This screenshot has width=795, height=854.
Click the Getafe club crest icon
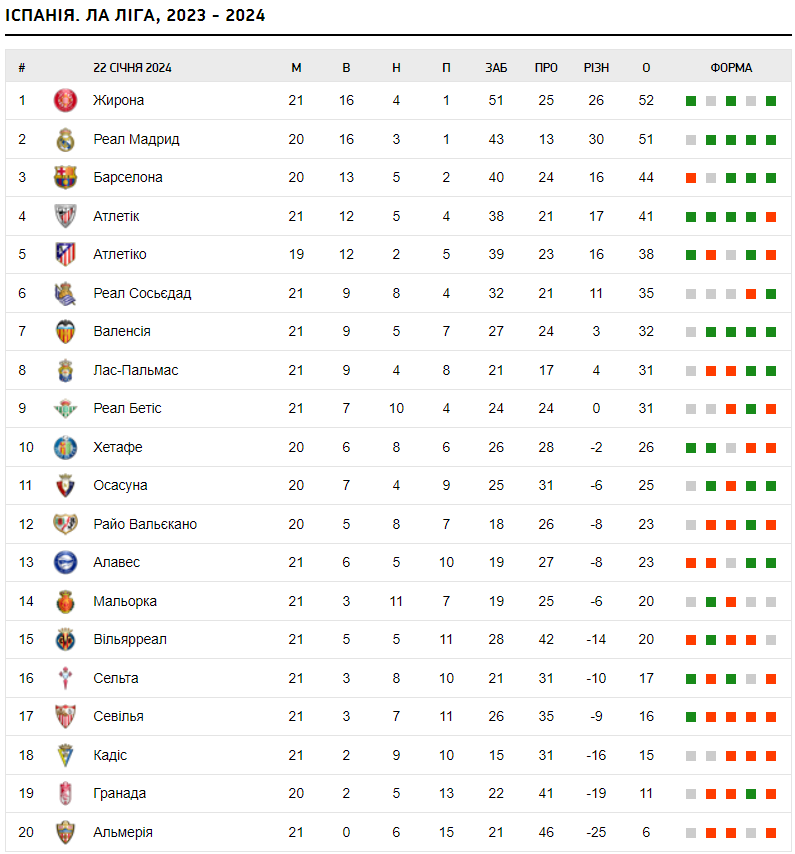click(x=65, y=447)
